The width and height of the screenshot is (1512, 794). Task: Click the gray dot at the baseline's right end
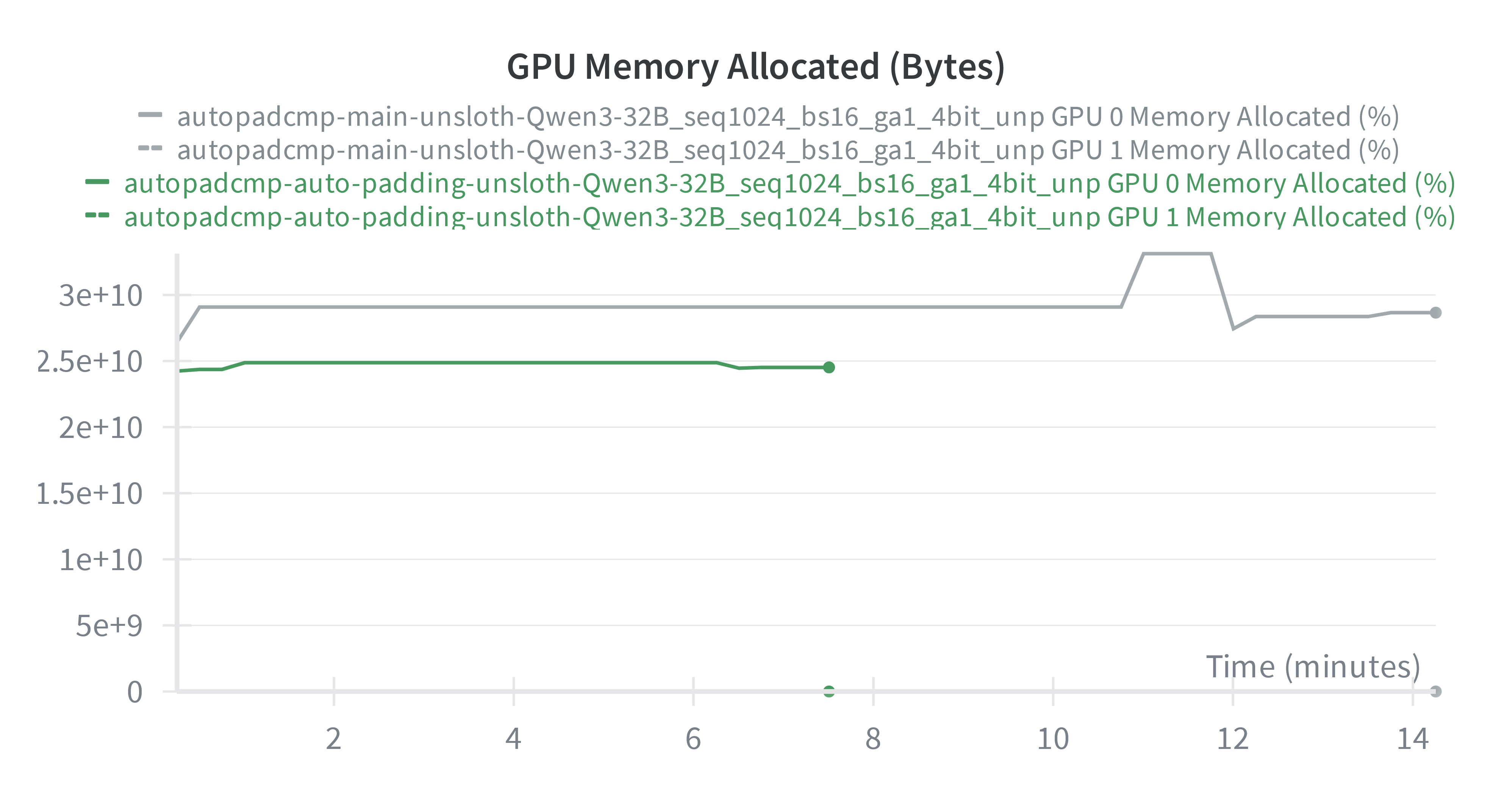pos(1435,691)
